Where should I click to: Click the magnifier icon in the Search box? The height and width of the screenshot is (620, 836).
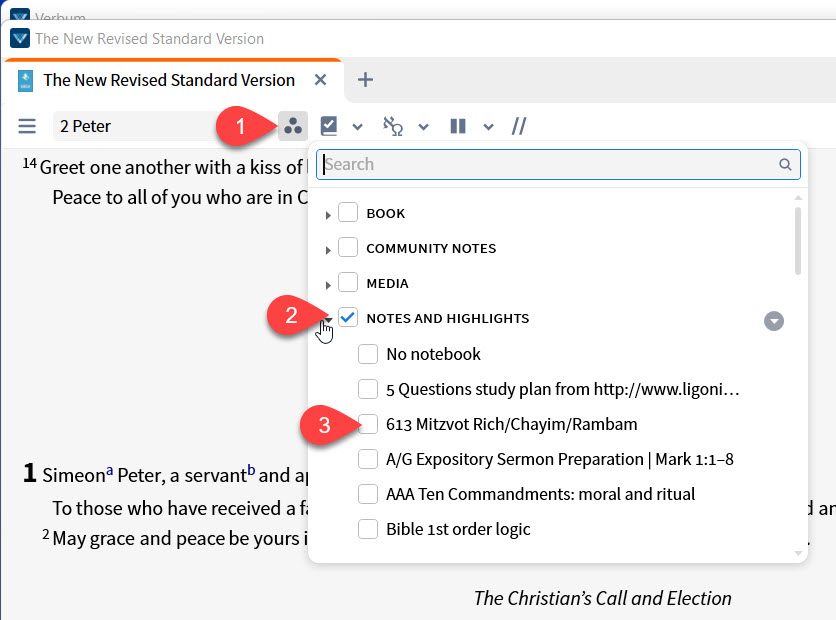785,164
